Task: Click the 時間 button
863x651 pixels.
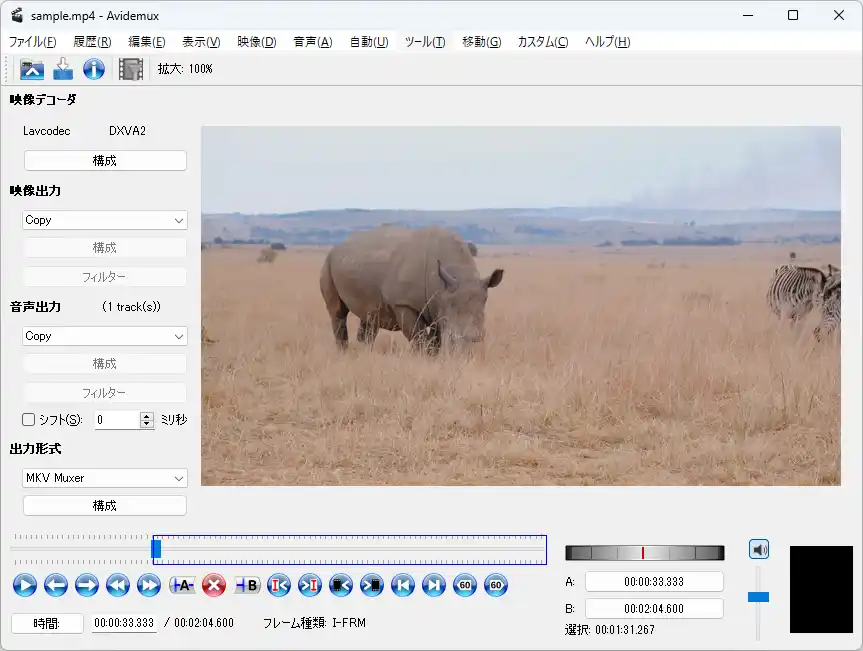Action: click(47, 623)
